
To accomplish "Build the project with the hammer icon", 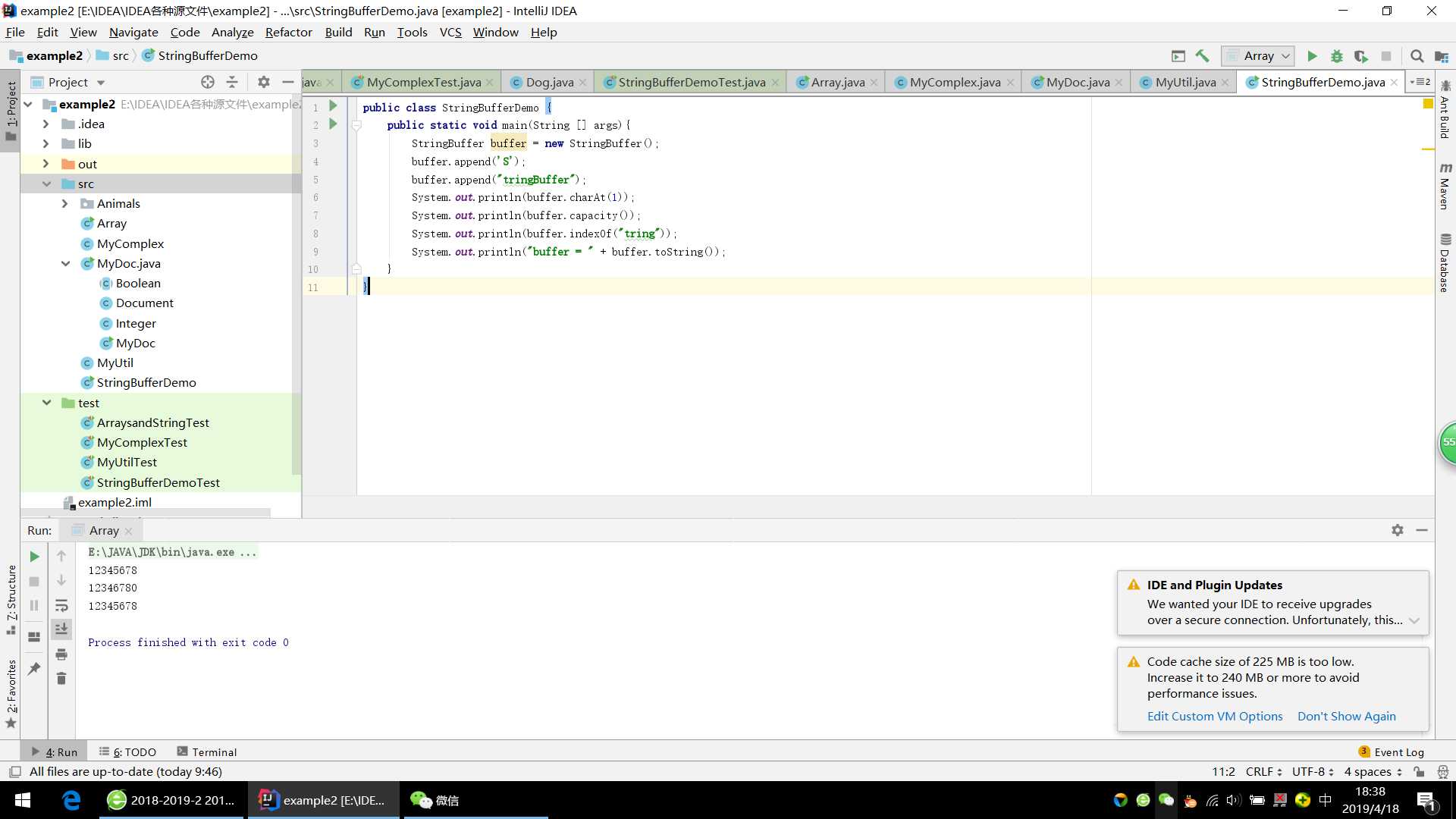I will click(1202, 56).
